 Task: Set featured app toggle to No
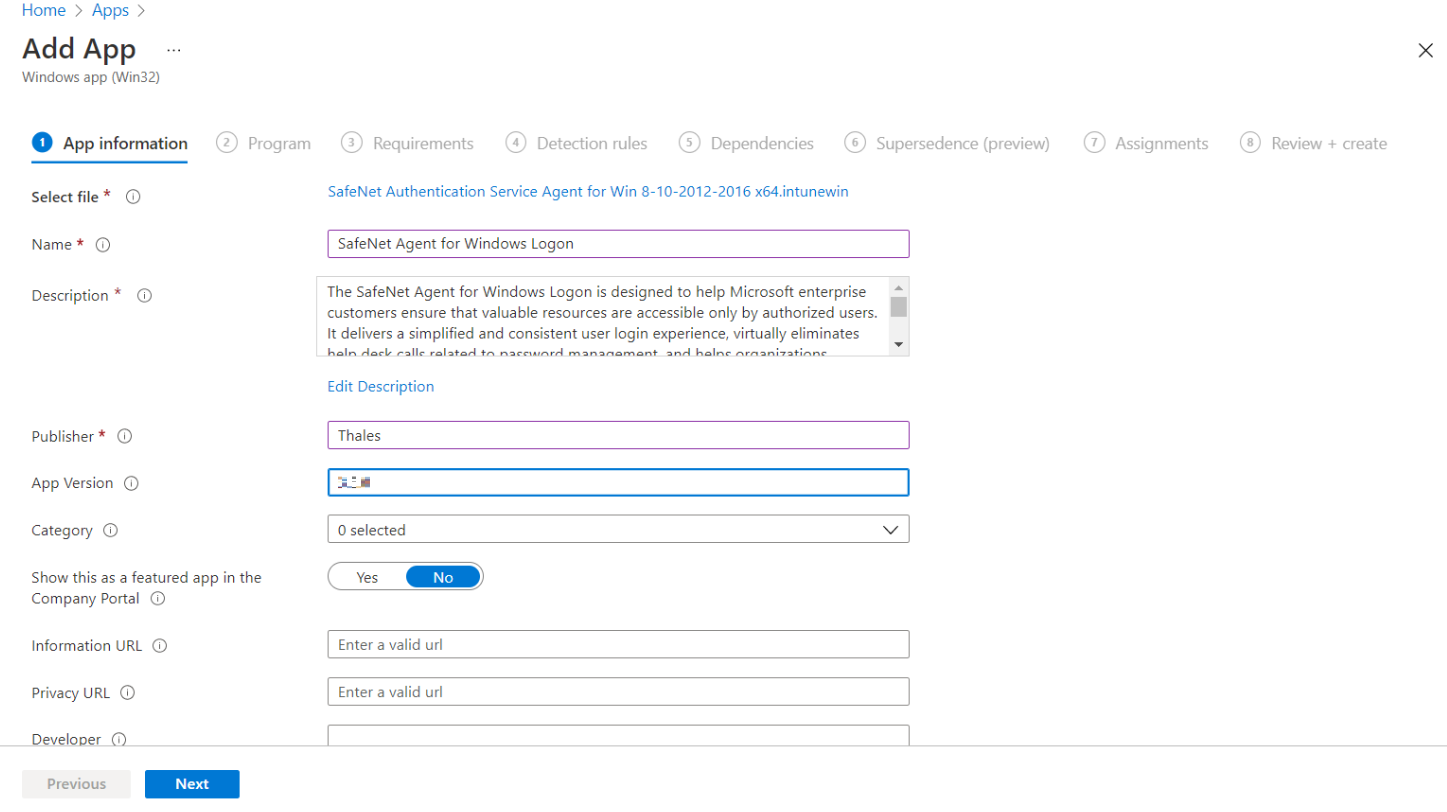click(x=443, y=577)
